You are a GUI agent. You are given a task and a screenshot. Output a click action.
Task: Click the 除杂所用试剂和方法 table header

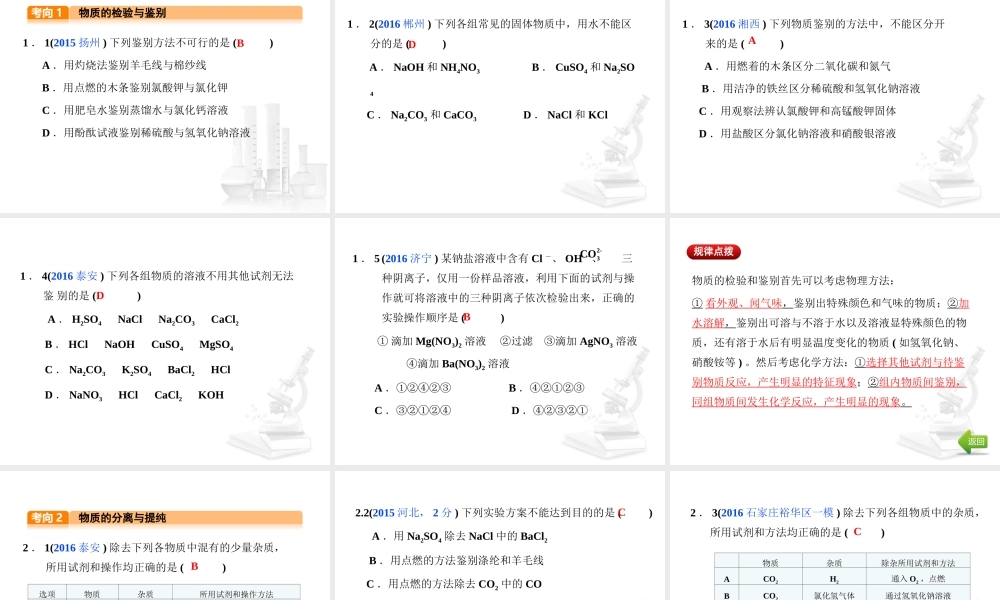tap(924, 563)
